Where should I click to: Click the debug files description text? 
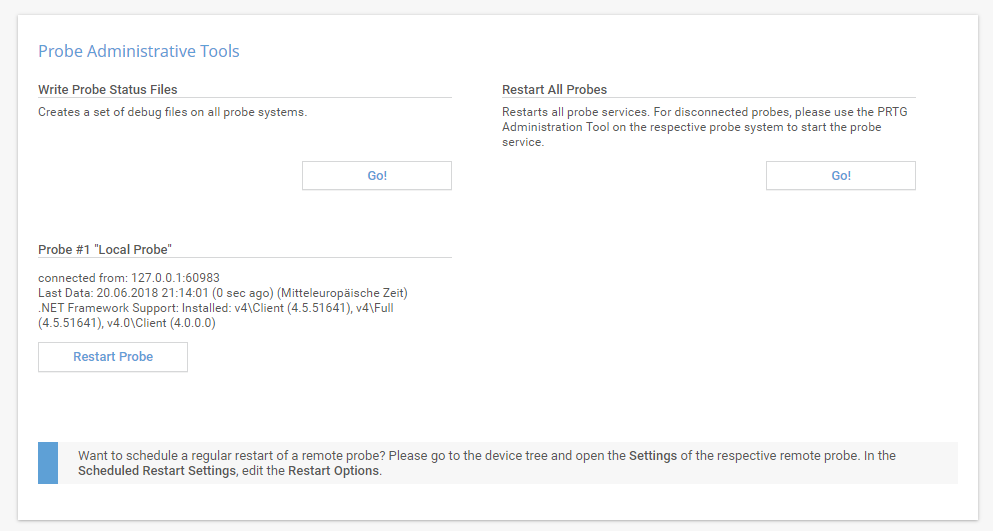point(172,112)
